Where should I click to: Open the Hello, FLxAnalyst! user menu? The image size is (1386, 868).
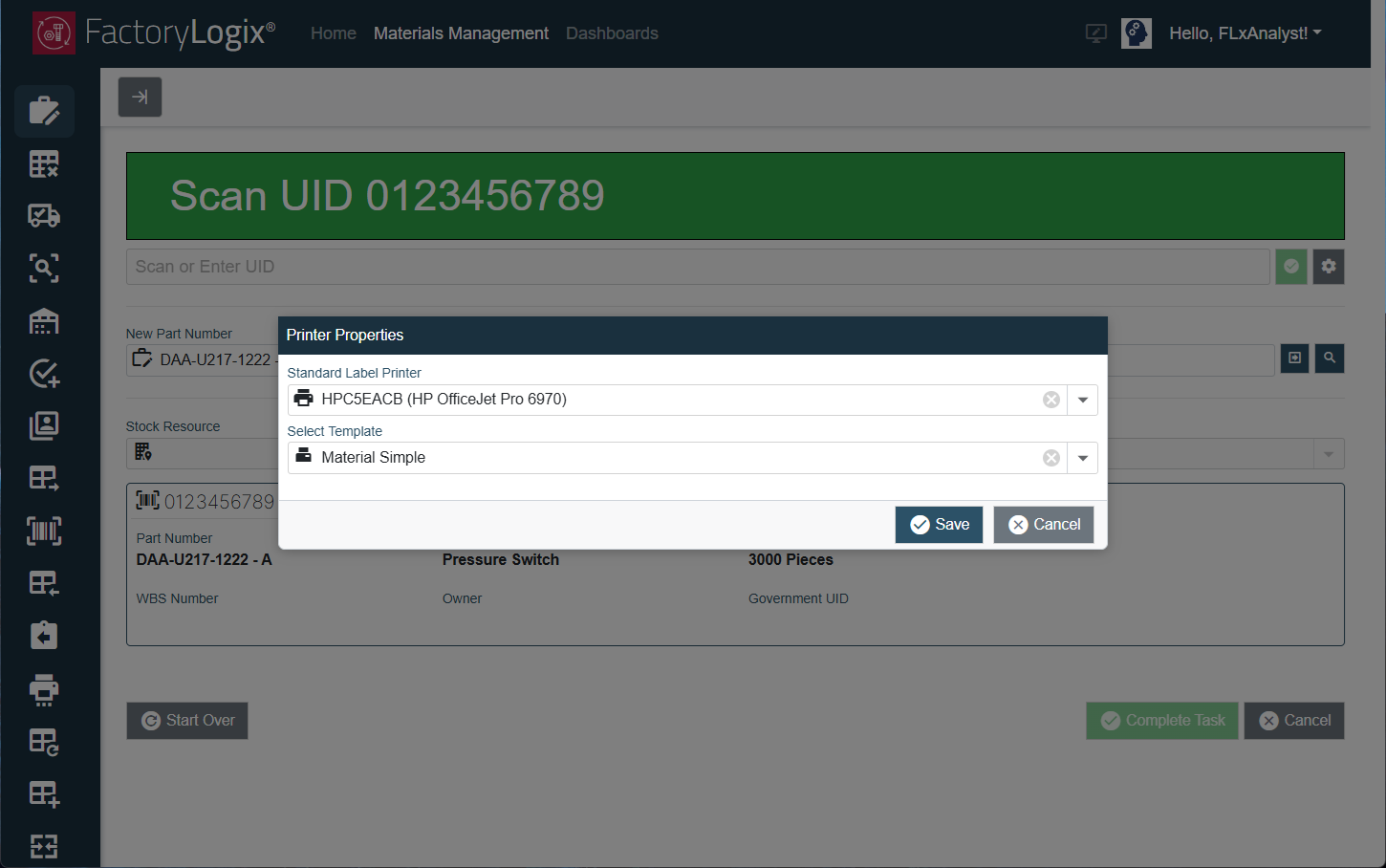coord(1245,33)
